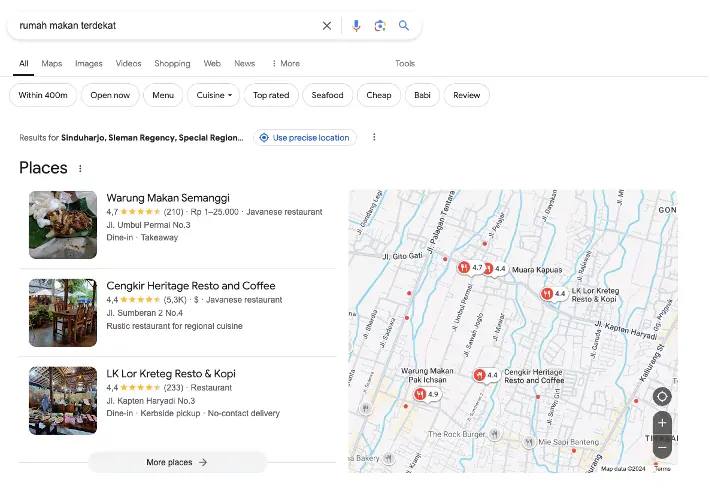Open Places section three-dot menu
Viewport: 710px width, 489px height.
(80, 168)
